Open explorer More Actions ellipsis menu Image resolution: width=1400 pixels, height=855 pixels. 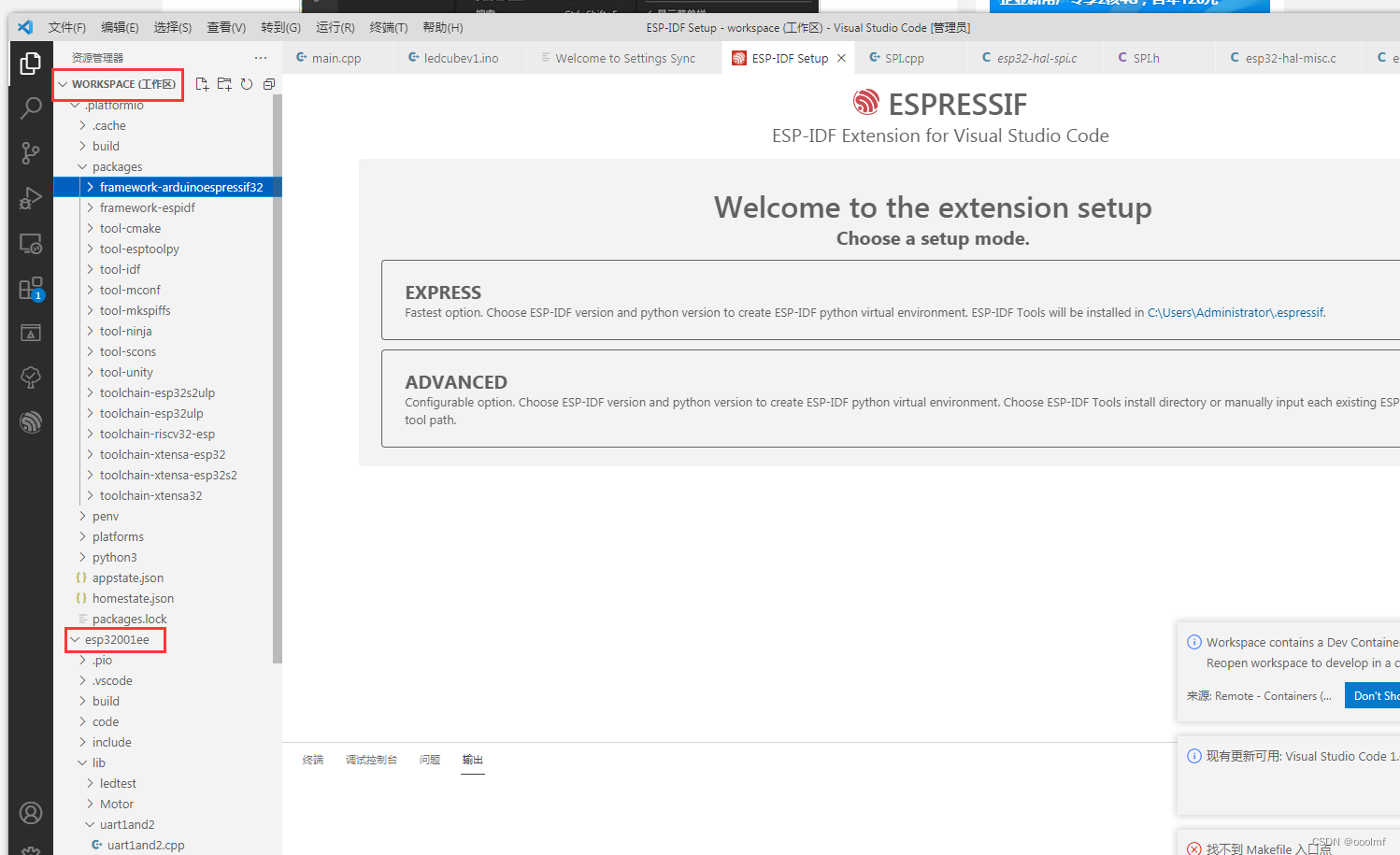pos(261,58)
